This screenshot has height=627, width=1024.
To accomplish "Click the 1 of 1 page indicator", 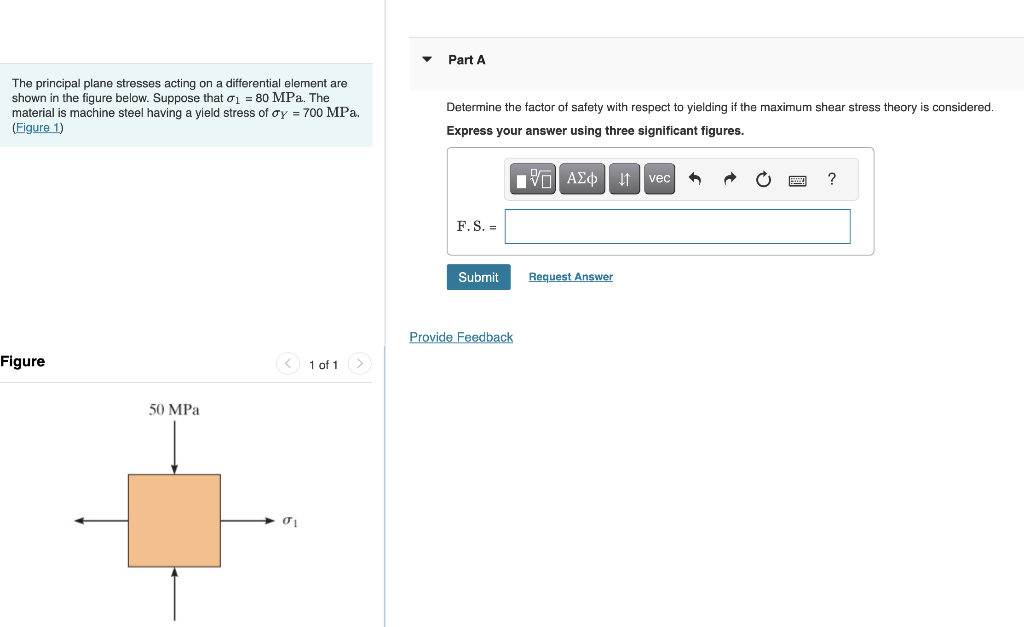I will point(323,364).
